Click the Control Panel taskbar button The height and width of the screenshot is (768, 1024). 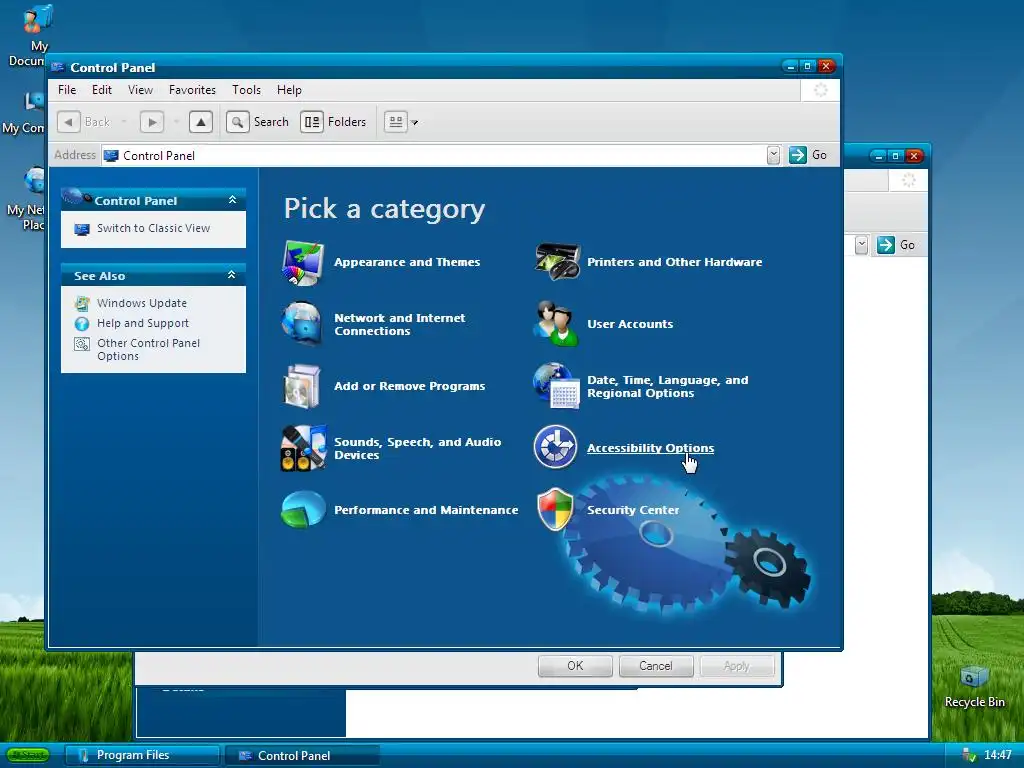pyautogui.click(x=302, y=755)
